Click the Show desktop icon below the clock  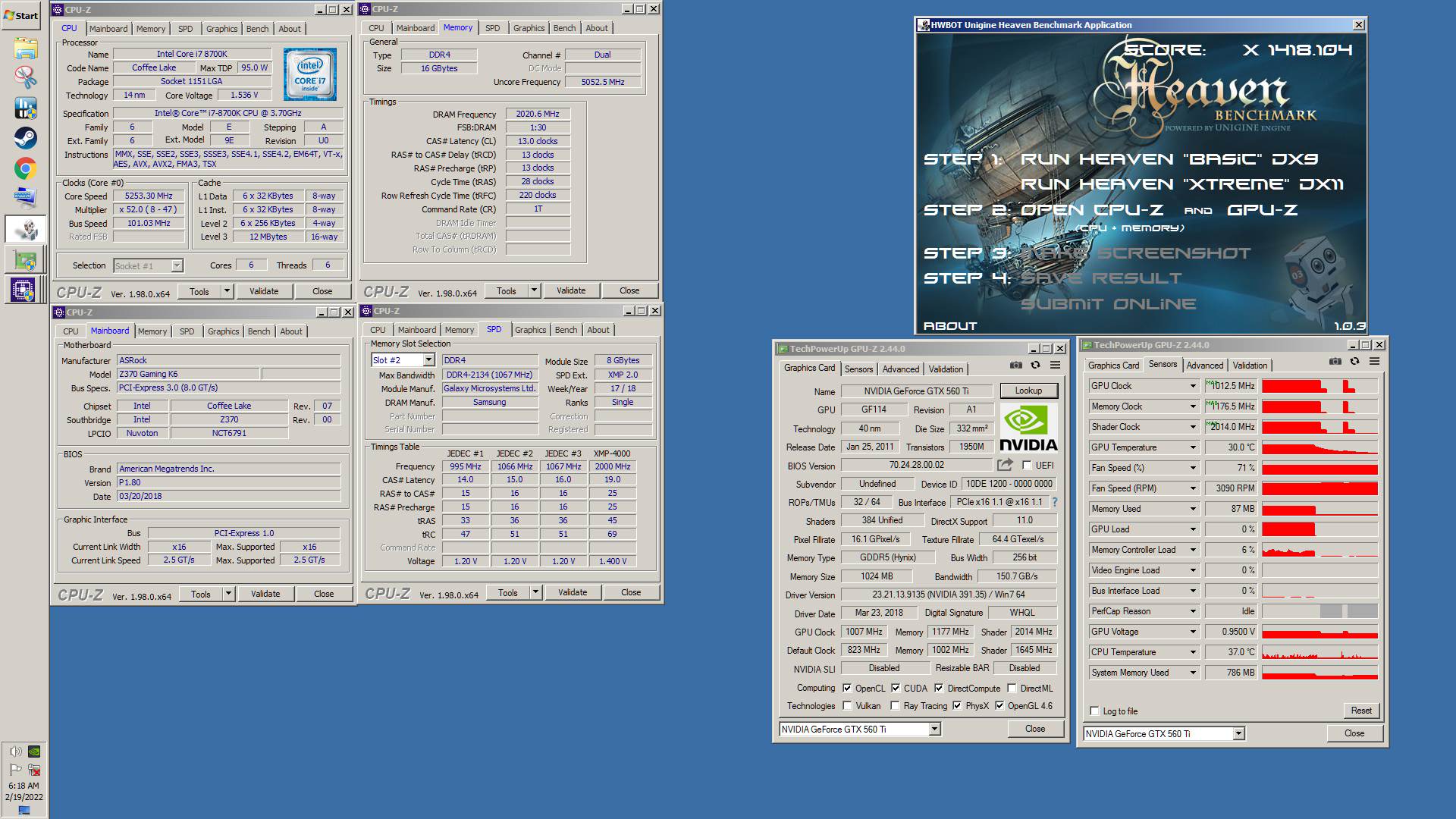(24, 811)
